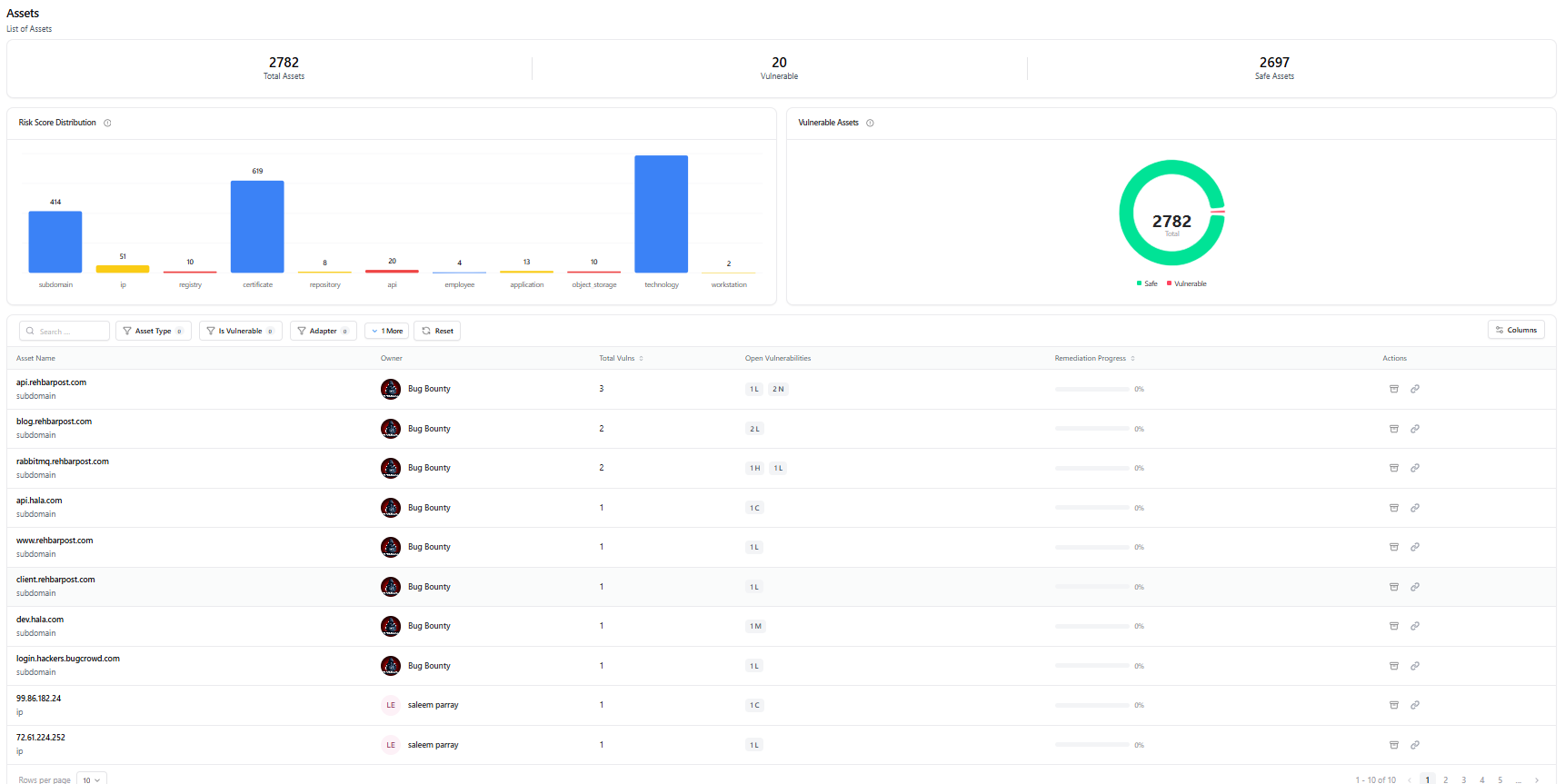Open the Is Vulnerable filter dropdown
This screenshot has height=784, width=1565.
pyautogui.click(x=240, y=331)
